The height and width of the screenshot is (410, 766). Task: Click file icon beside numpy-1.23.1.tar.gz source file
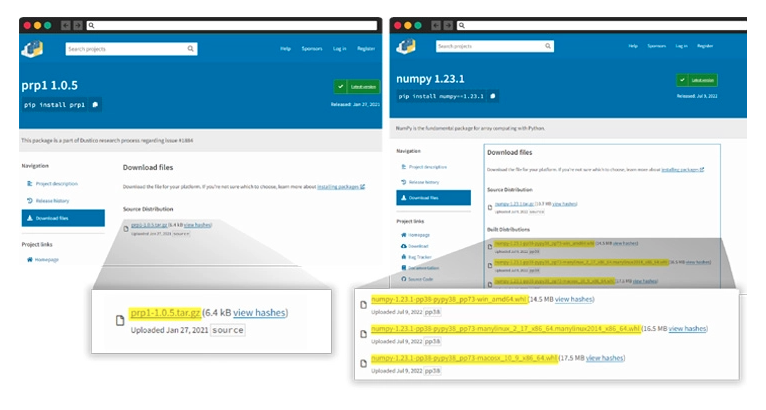coord(490,207)
